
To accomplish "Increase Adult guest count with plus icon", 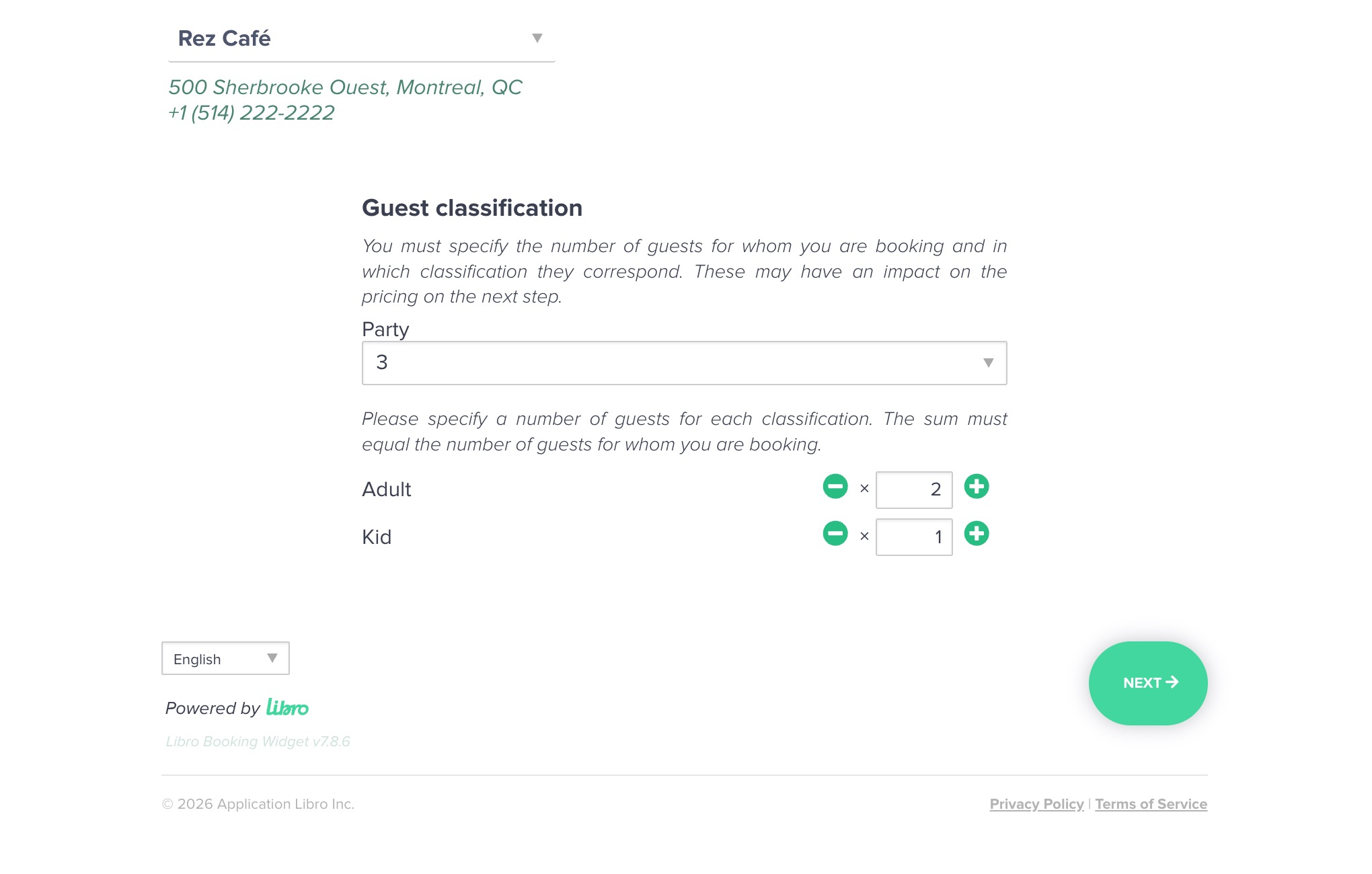I will tap(977, 486).
